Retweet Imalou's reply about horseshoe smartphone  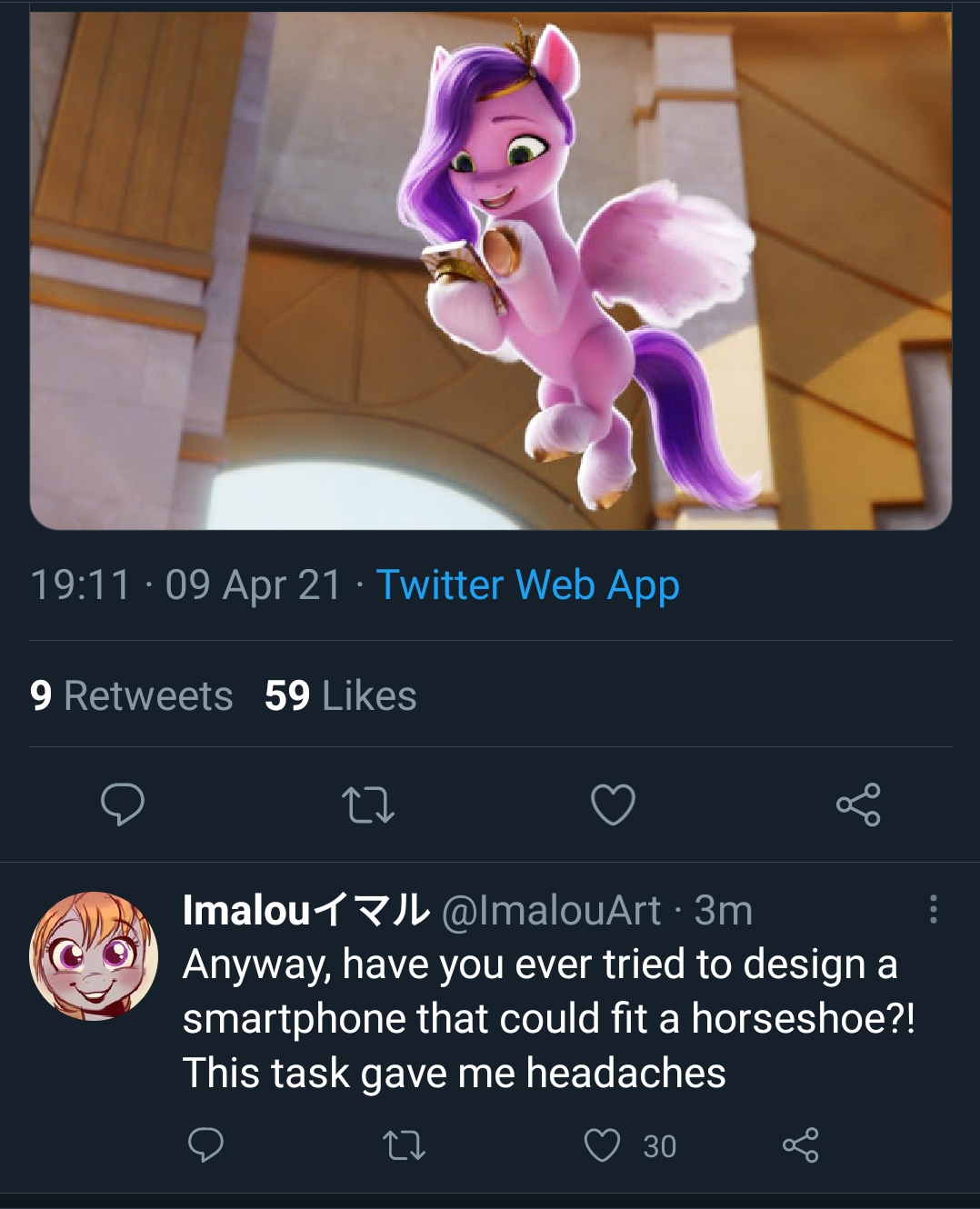(404, 1145)
